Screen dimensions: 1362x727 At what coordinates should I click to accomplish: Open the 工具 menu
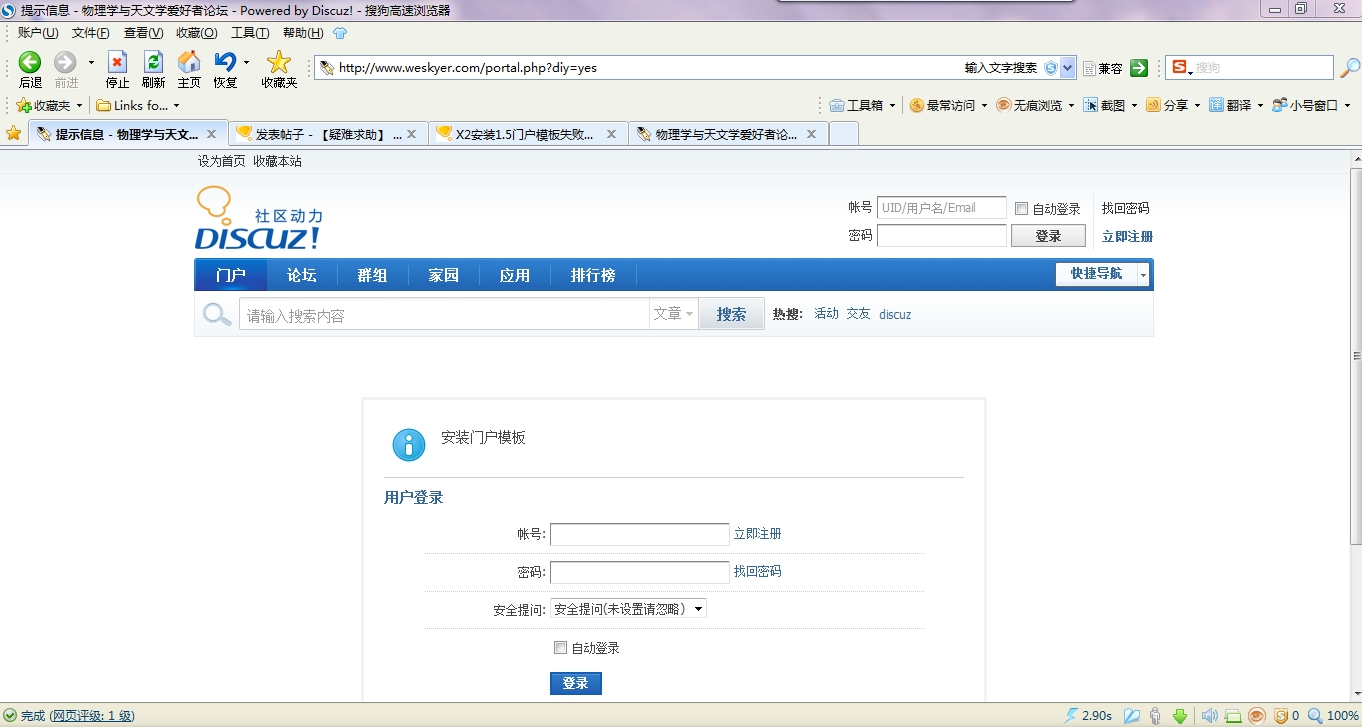pos(250,33)
